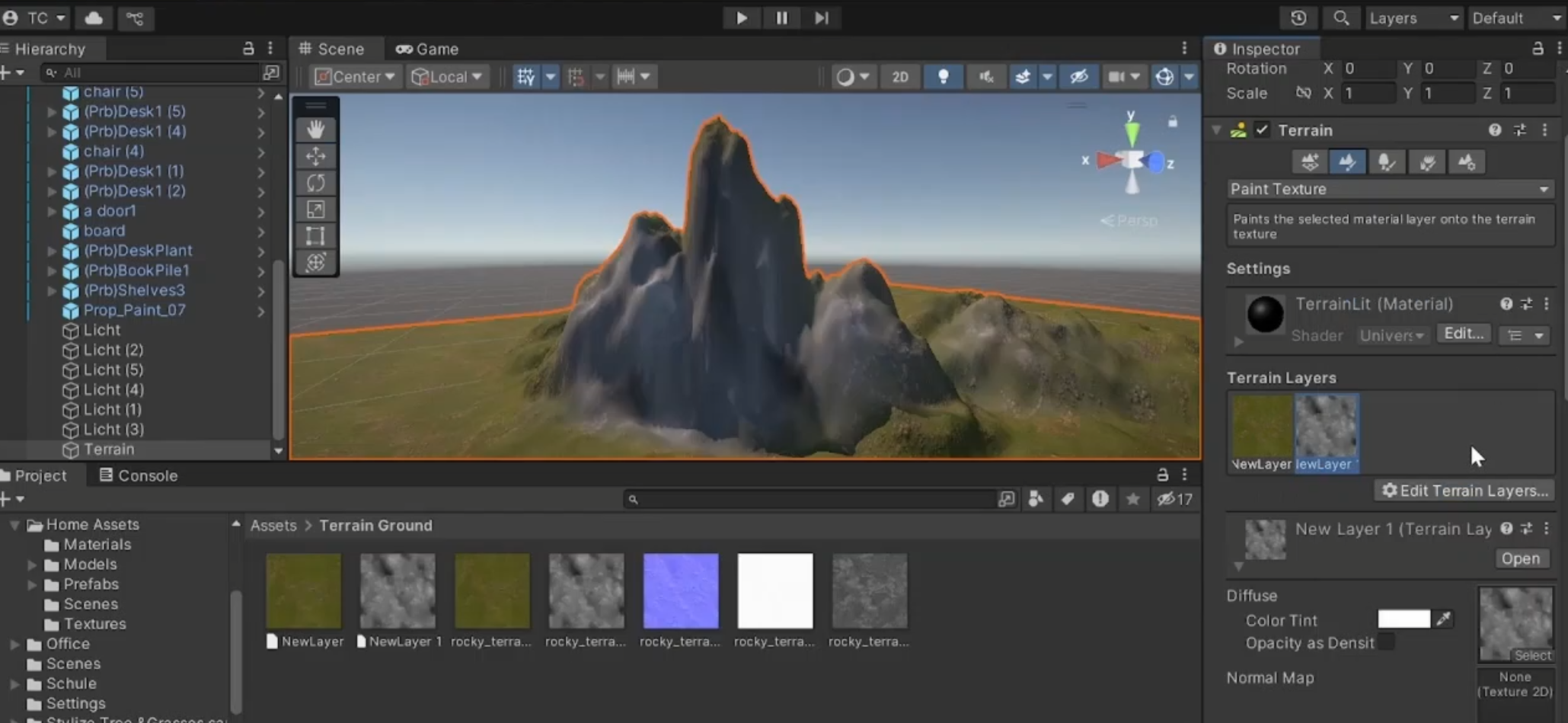
Task: Select the Rect transform tool
Action: coord(316,236)
